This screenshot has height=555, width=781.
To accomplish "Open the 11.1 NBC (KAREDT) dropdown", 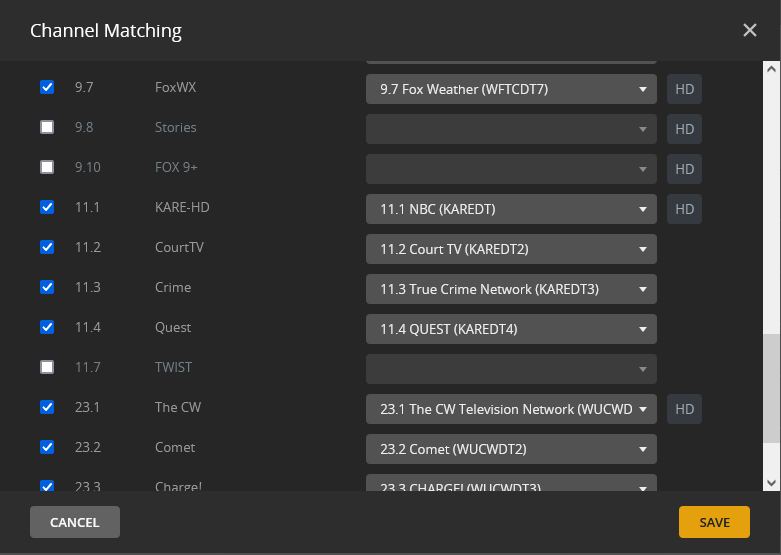I will coord(511,209).
